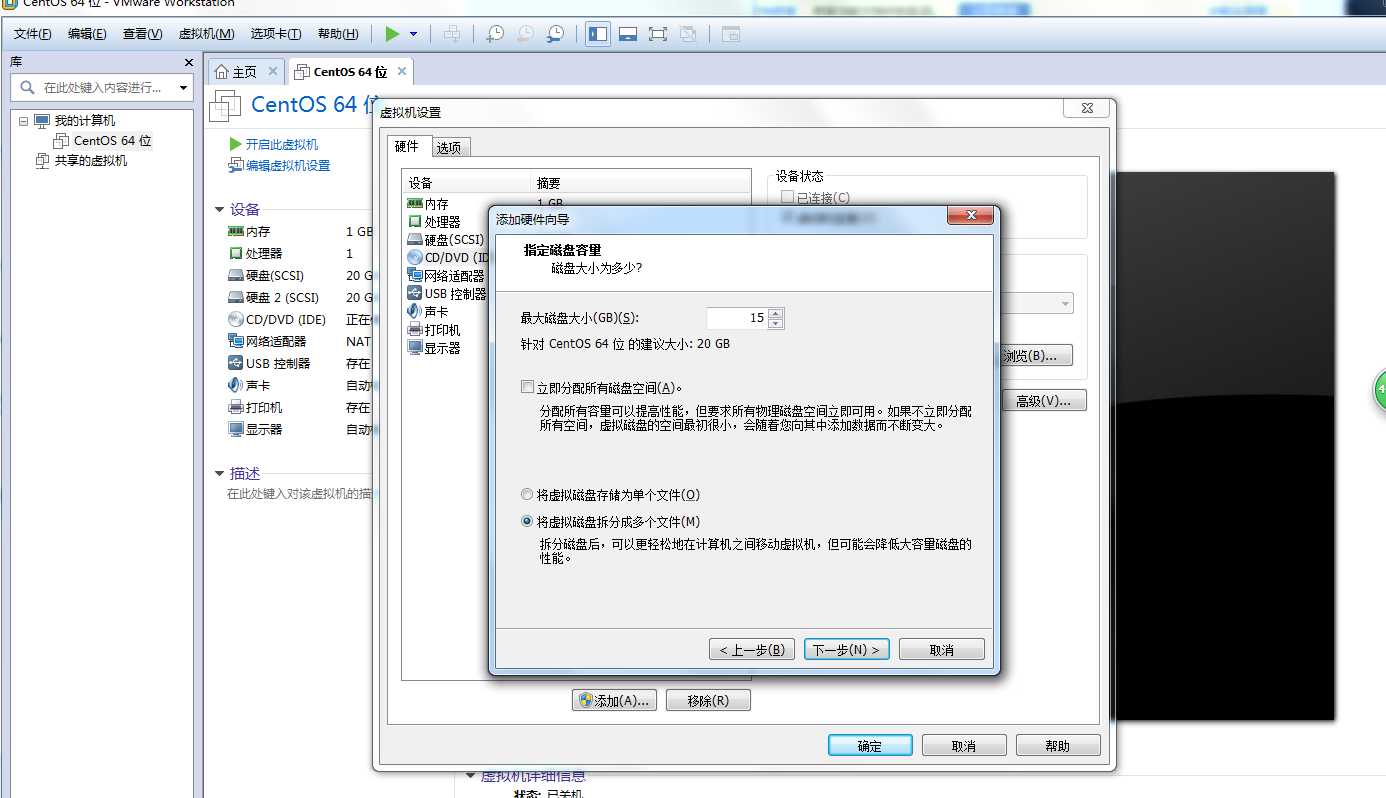Click 确定 in the settings dialog
Viewport: 1386px width, 798px height.
click(x=870, y=745)
